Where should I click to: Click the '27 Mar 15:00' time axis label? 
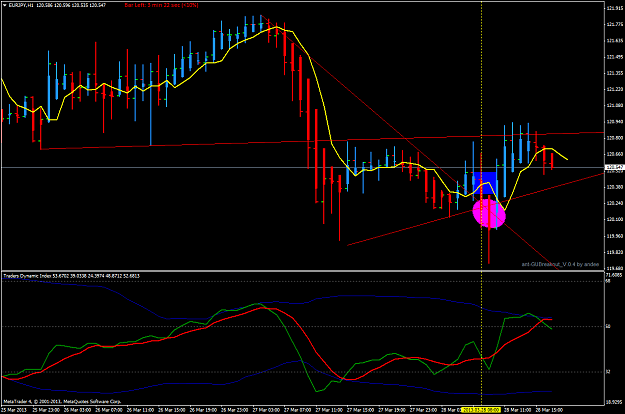click(x=361, y=410)
